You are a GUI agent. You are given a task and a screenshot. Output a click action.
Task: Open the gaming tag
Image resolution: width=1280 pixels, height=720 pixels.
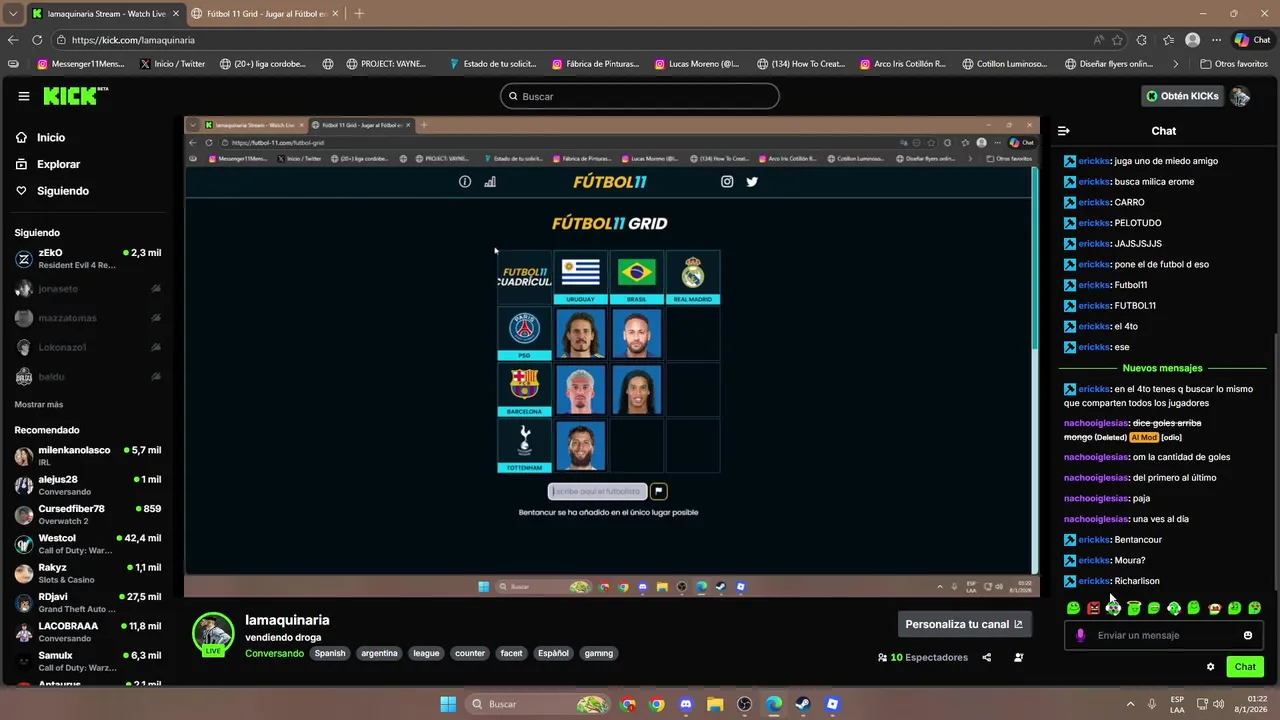(x=599, y=653)
